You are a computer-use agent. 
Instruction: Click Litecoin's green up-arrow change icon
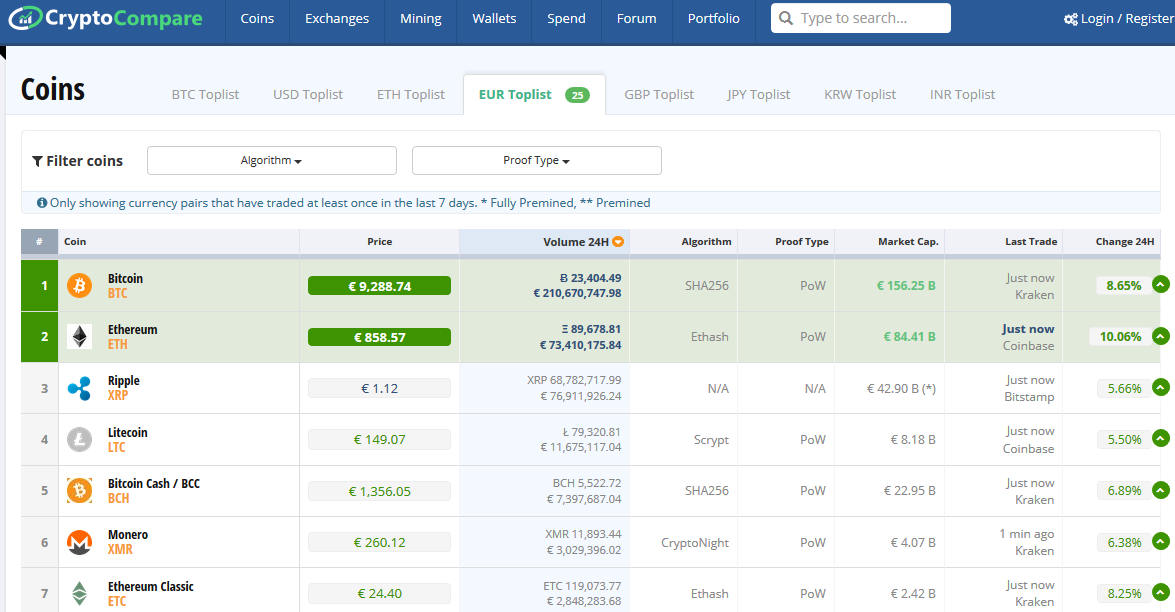point(1161,438)
